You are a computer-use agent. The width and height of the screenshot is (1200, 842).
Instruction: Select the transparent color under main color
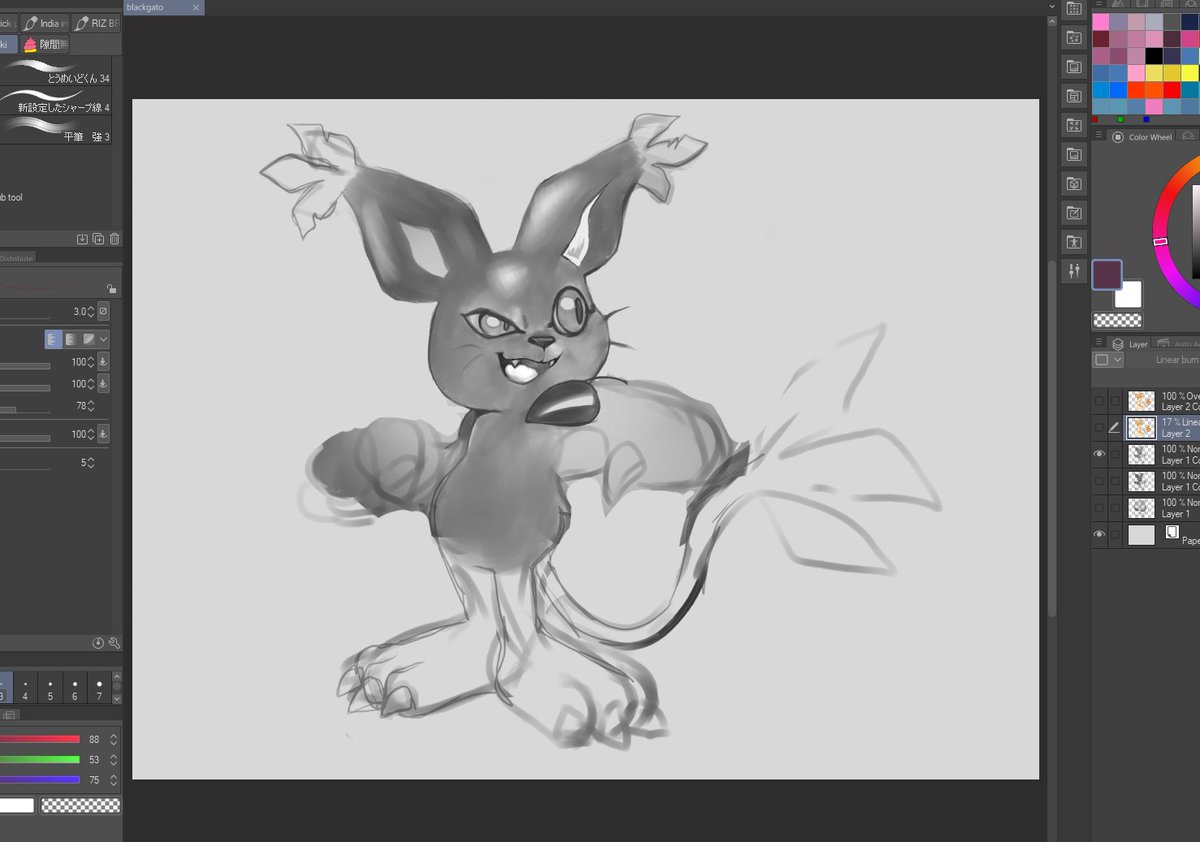click(x=1117, y=320)
